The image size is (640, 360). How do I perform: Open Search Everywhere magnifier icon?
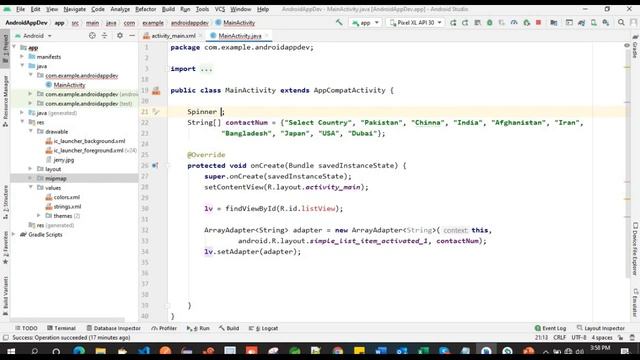point(621,23)
